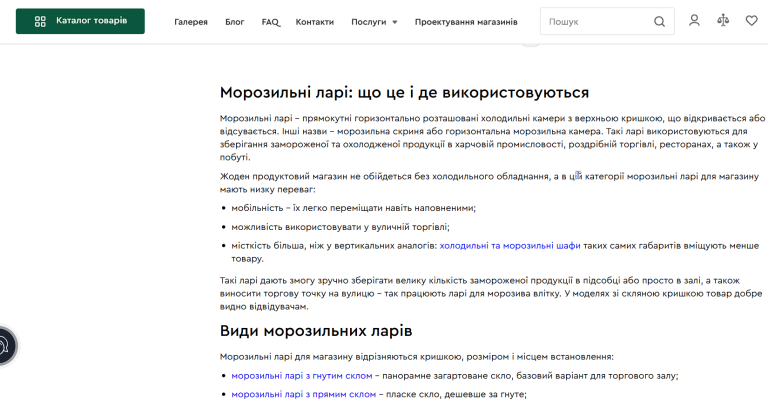Click the bullet text мобільність – їх легко переміщати
The width and height of the screenshot is (768, 400).
pos(354,208)
